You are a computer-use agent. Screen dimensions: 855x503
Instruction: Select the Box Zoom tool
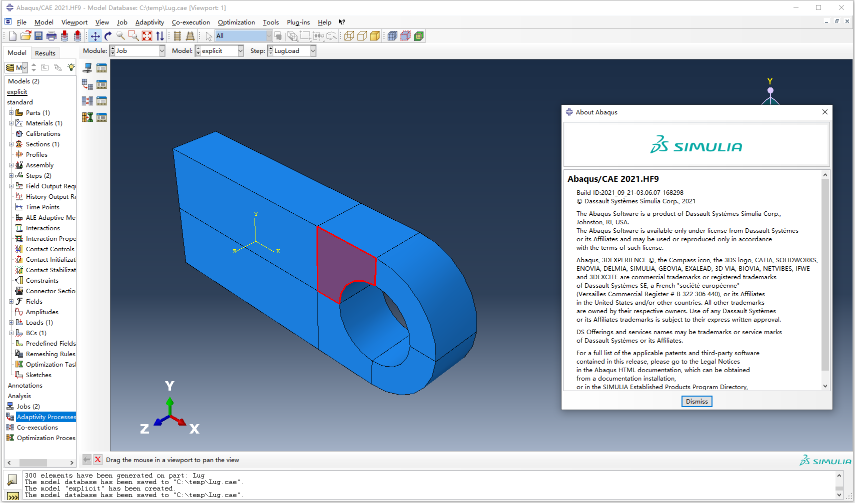pyautogui.click(x=134, y=36)
